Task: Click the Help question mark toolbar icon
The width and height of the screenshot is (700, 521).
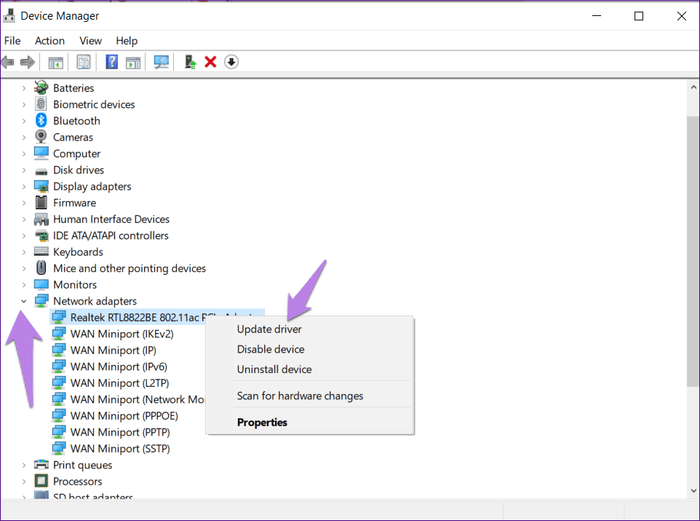Action: (112, 62)
